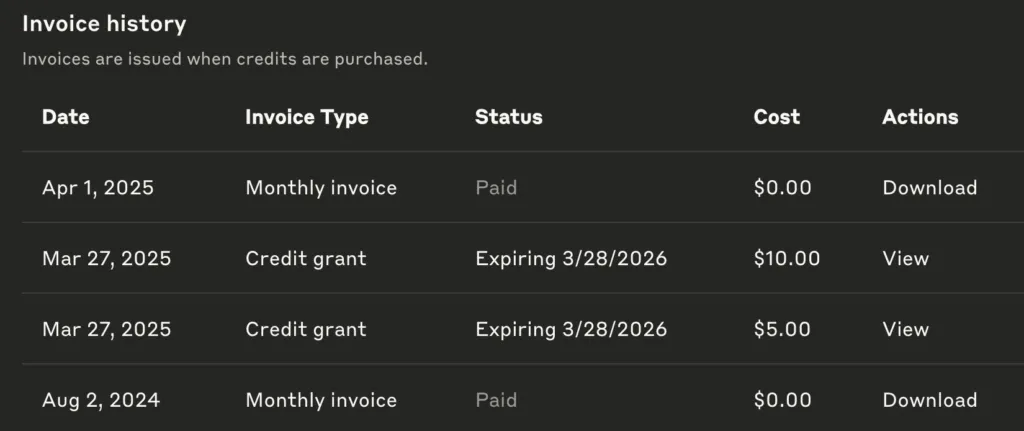Click the Status column header

(508, 117)
